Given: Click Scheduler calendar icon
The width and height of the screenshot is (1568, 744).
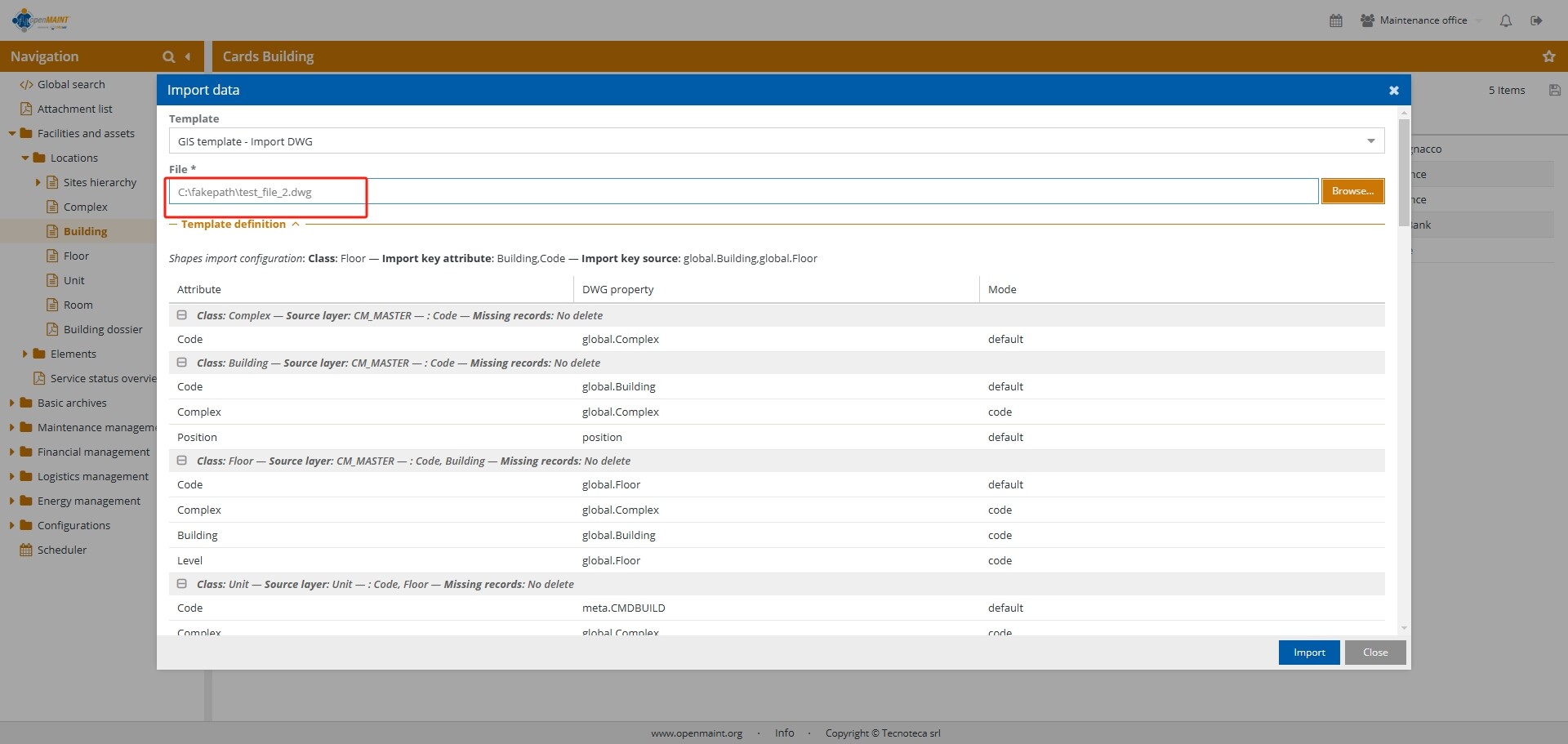Looking at the screenshot, I should tap(26, 550).
